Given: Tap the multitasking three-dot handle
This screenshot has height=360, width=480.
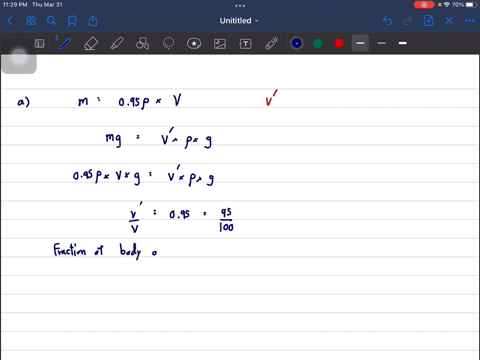Looking at the screenshot, I should 240,6.
